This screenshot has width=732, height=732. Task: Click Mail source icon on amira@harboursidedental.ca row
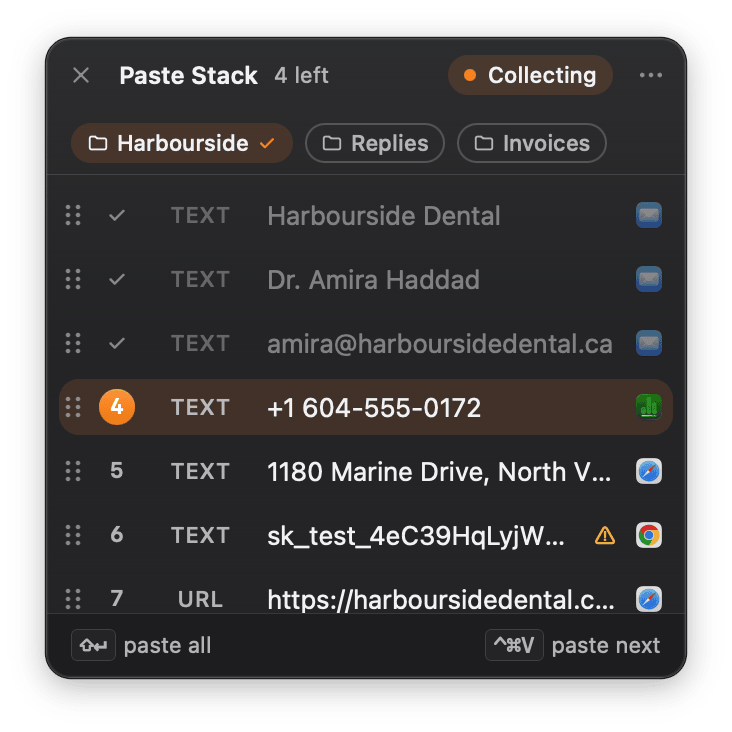point(649,343)
